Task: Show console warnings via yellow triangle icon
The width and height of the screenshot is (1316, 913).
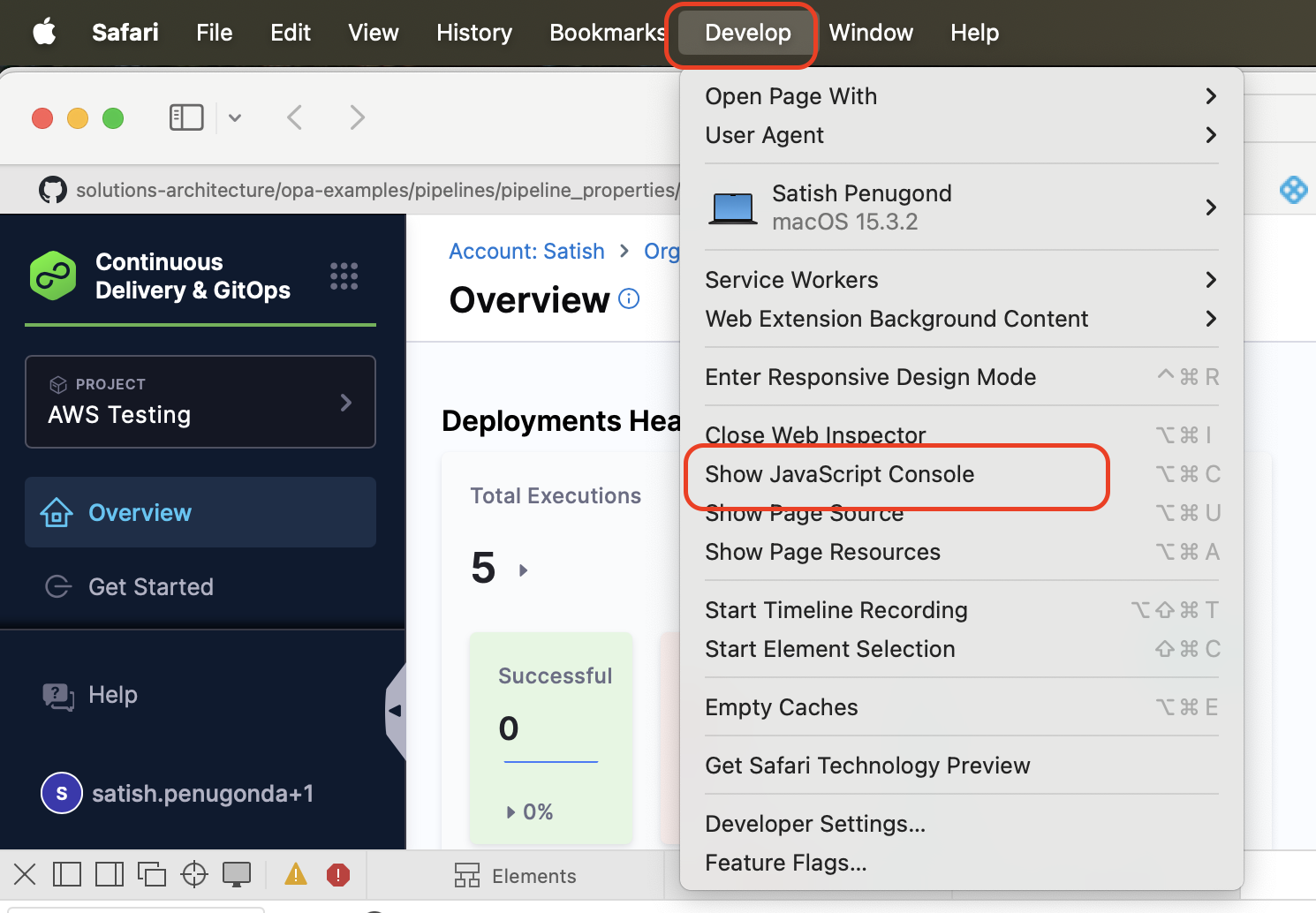Action: pyautogui.click(x=295, y=875)
